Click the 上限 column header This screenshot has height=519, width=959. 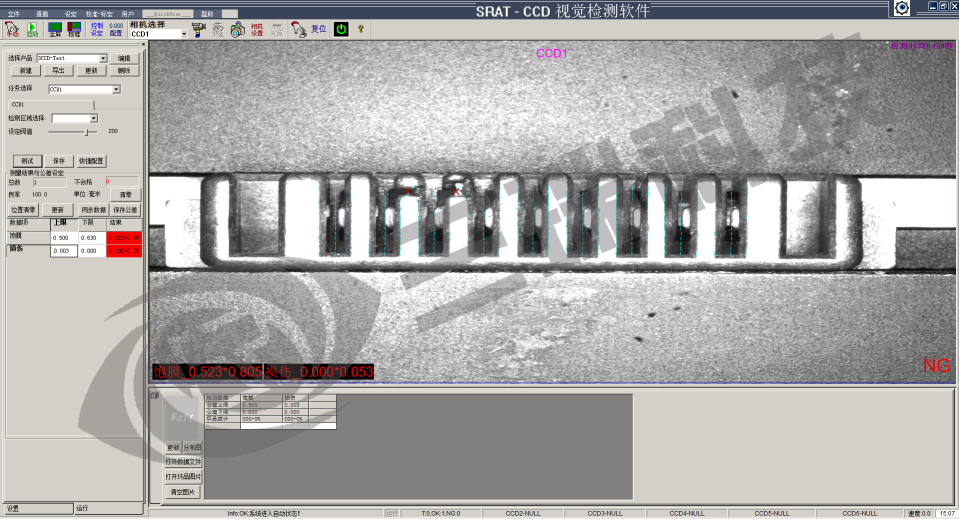click(64, 224)
